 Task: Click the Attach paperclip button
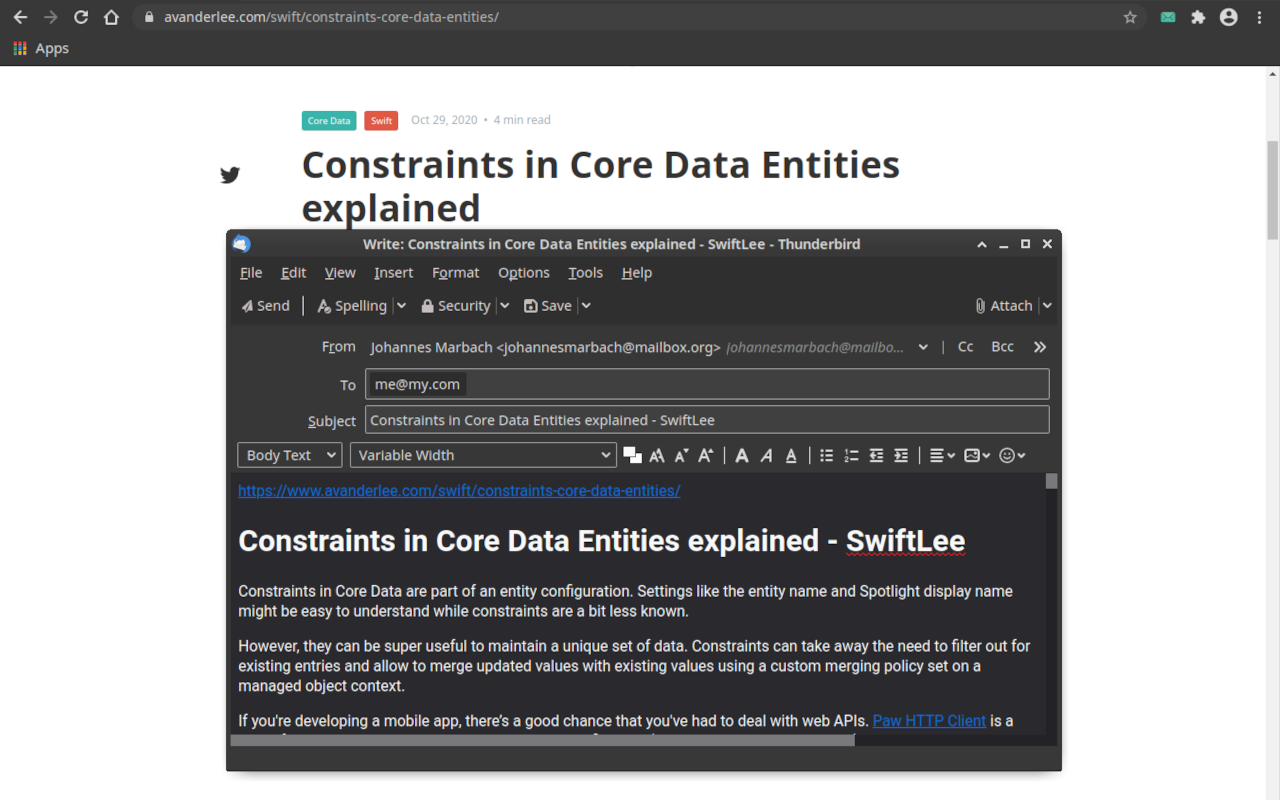[1003, 306]
